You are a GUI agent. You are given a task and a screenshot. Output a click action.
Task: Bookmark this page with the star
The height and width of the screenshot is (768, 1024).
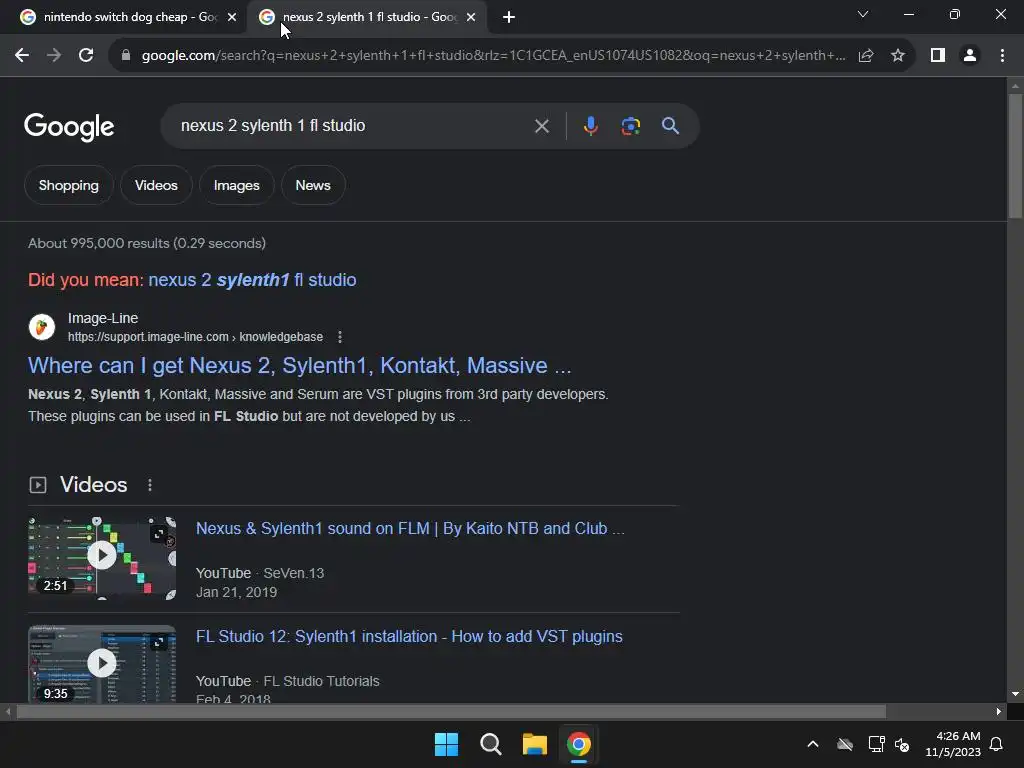898,56
